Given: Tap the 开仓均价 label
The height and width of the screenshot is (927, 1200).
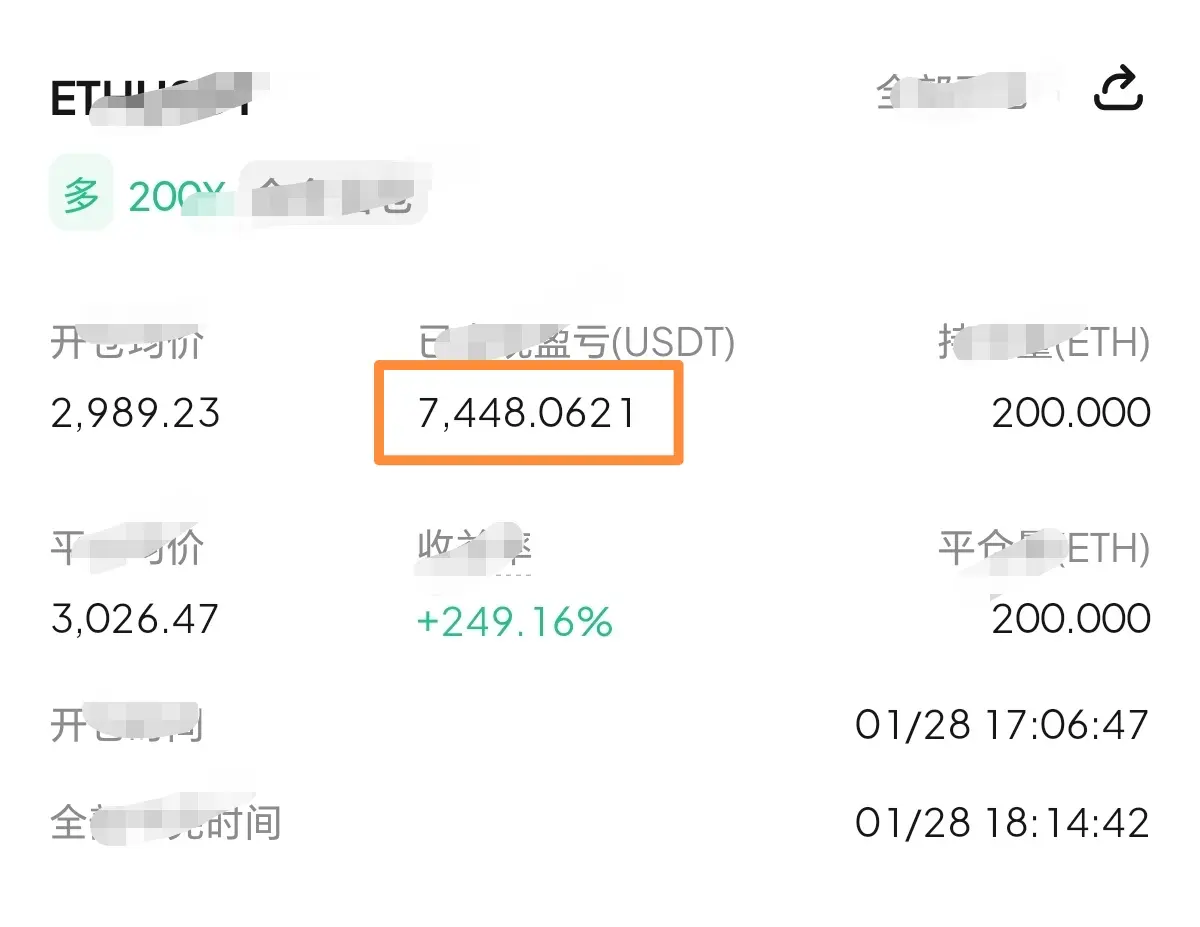Looking at the screenshot, I should [x=127, y=344].
